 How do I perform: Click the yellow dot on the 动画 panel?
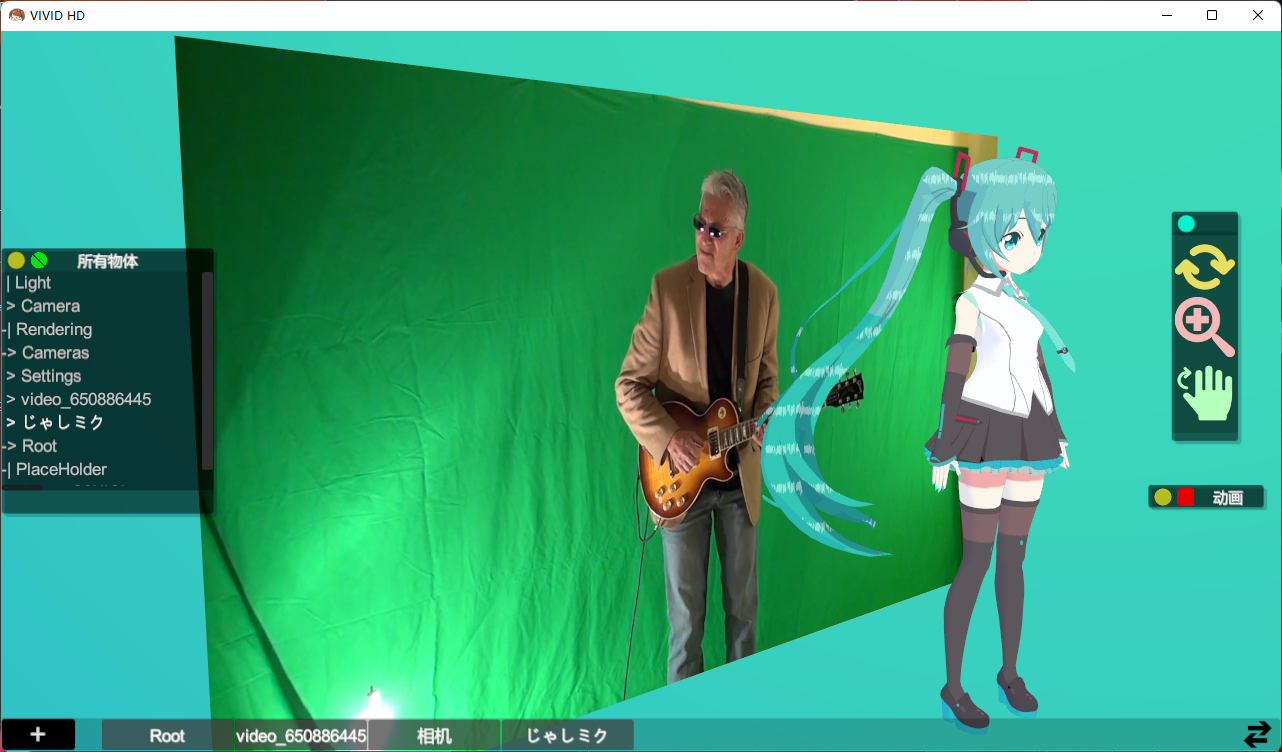pyautogui.click(x=1163, y=497)
